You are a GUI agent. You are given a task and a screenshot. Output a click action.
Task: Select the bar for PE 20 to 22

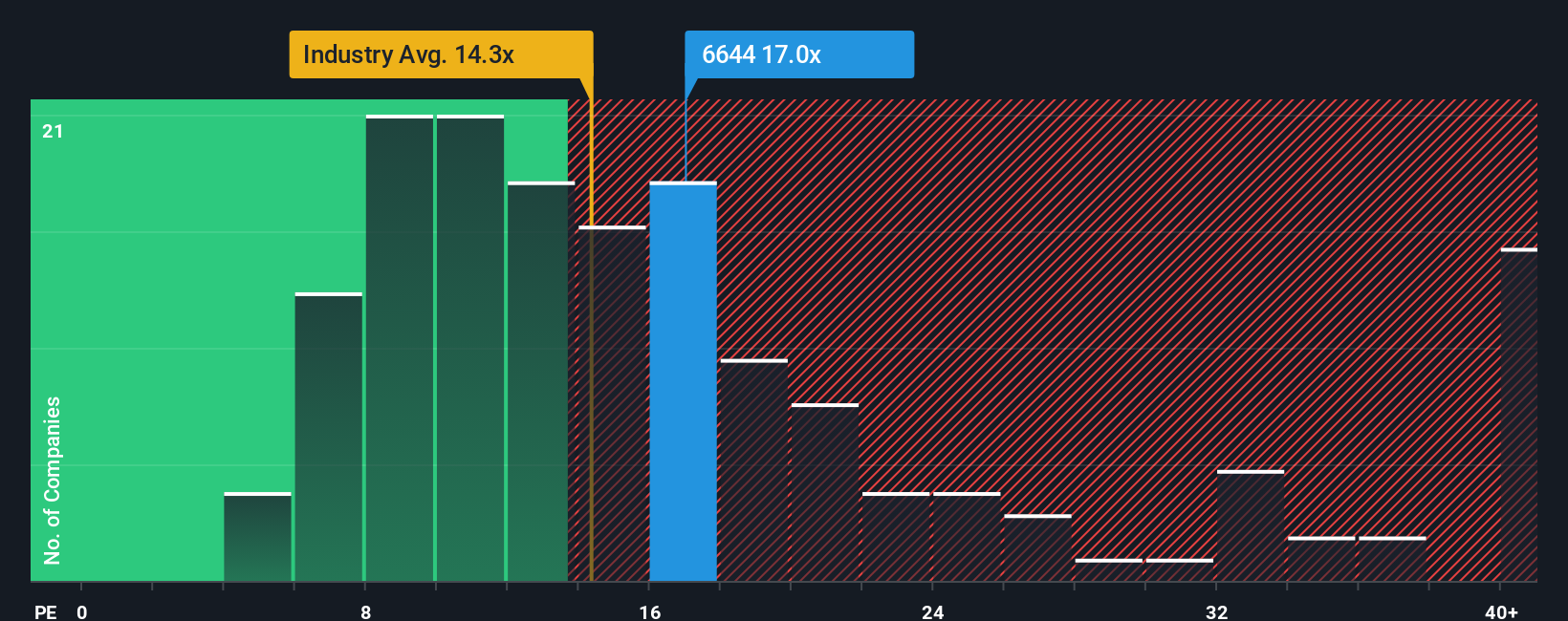pyautogui.click(x=825, y=492)
